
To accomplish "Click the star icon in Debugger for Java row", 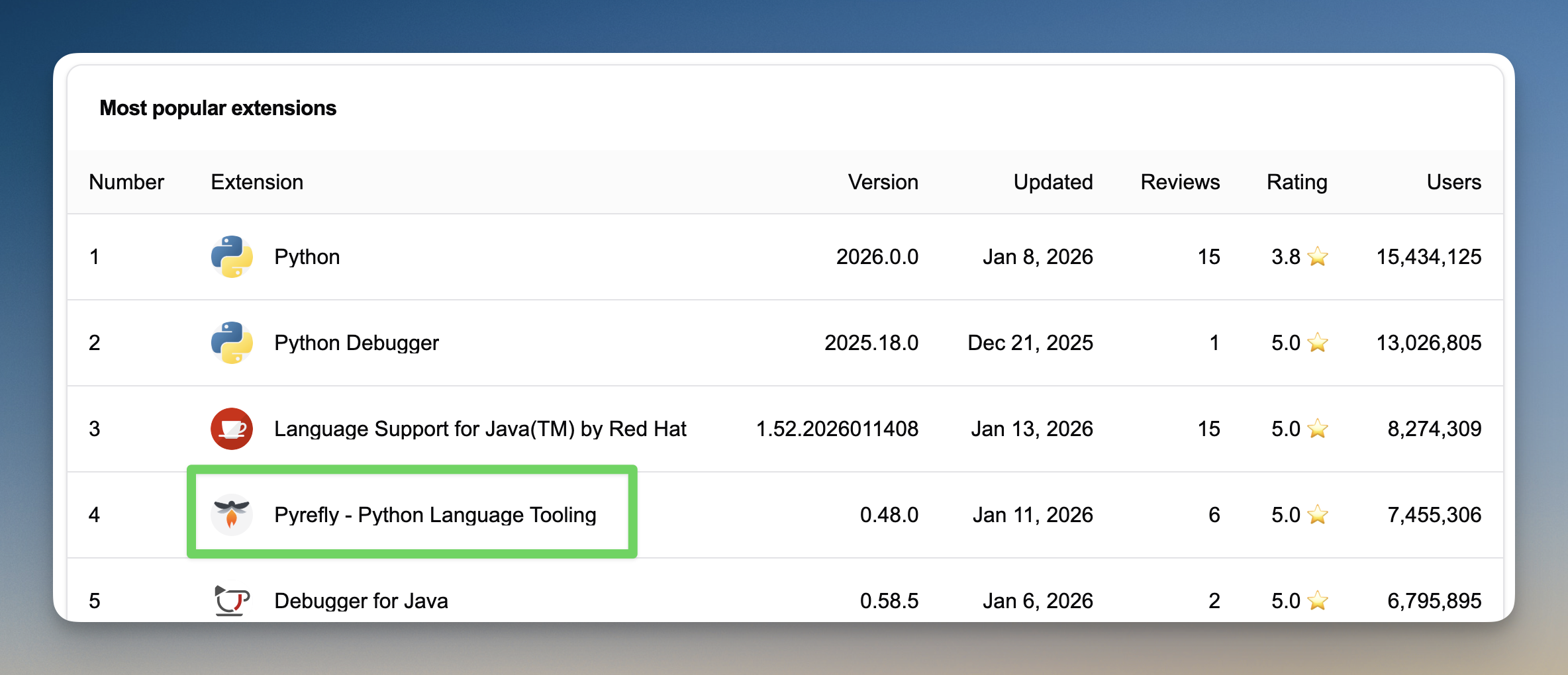I will pos(1318,600).
